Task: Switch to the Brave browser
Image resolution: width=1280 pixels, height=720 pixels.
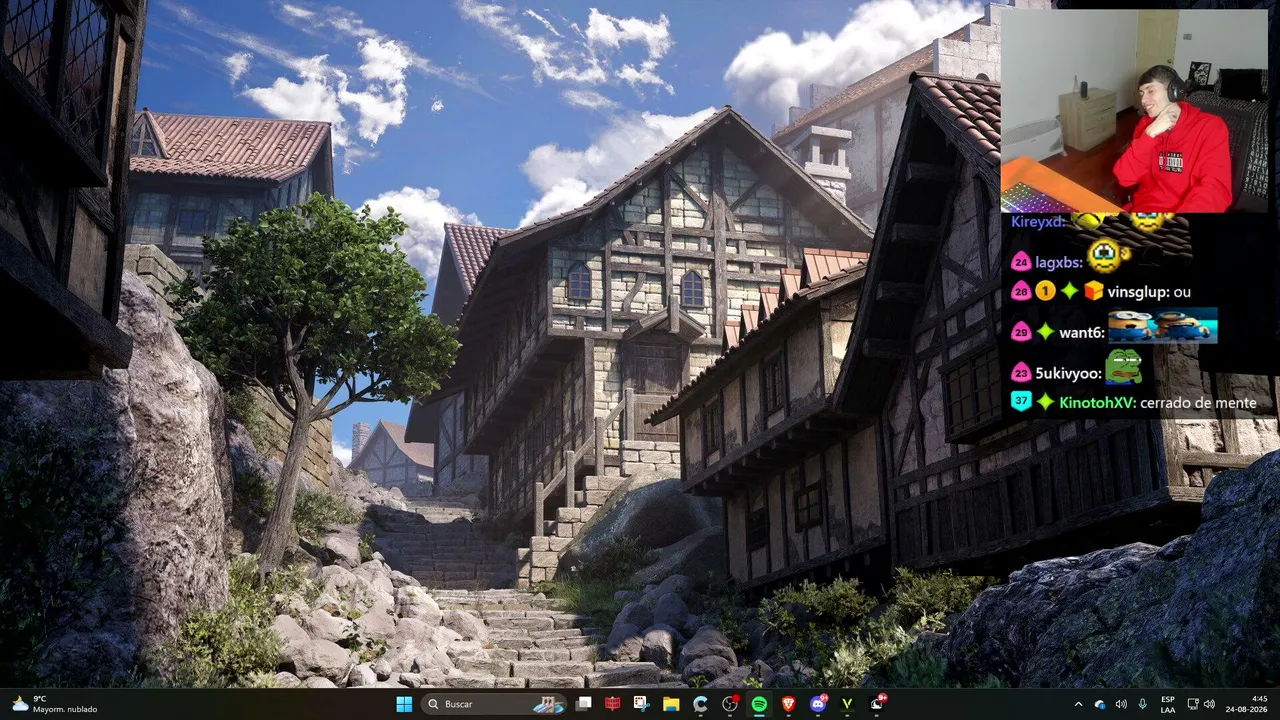Action: coord(788,704)
